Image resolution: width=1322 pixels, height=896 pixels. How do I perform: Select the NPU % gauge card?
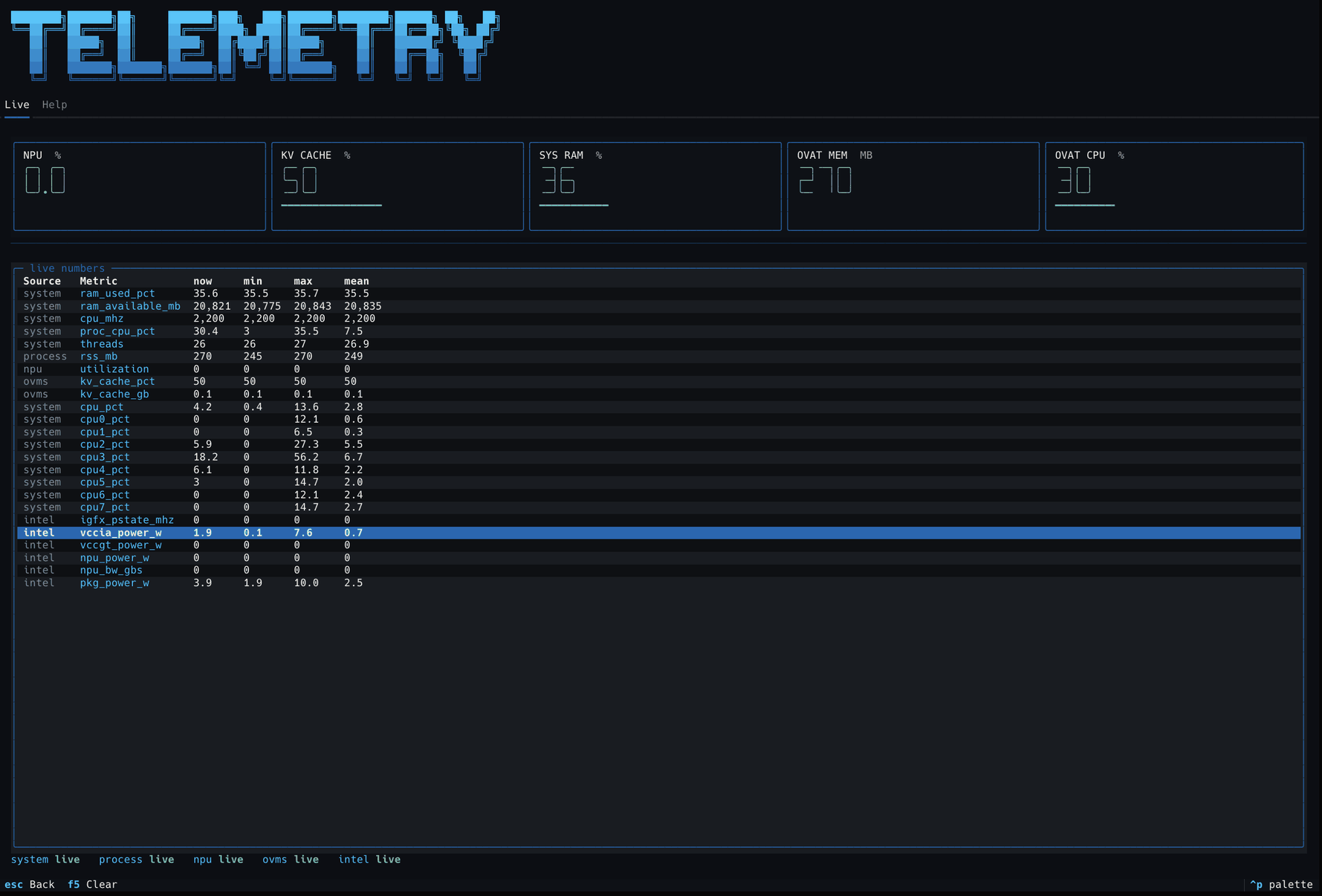[140, 186]
